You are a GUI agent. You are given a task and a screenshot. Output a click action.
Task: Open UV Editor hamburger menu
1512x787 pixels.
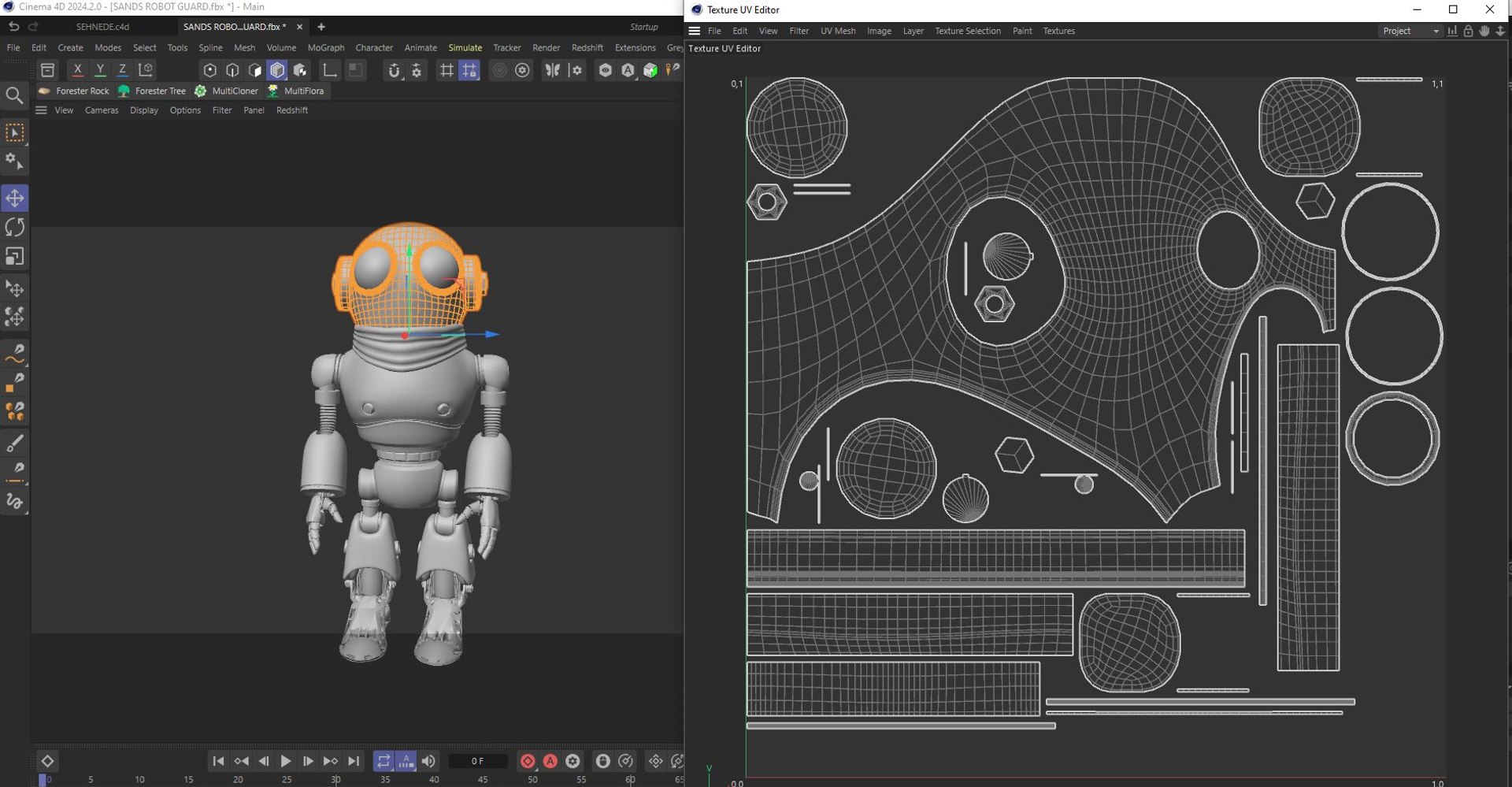695,31
